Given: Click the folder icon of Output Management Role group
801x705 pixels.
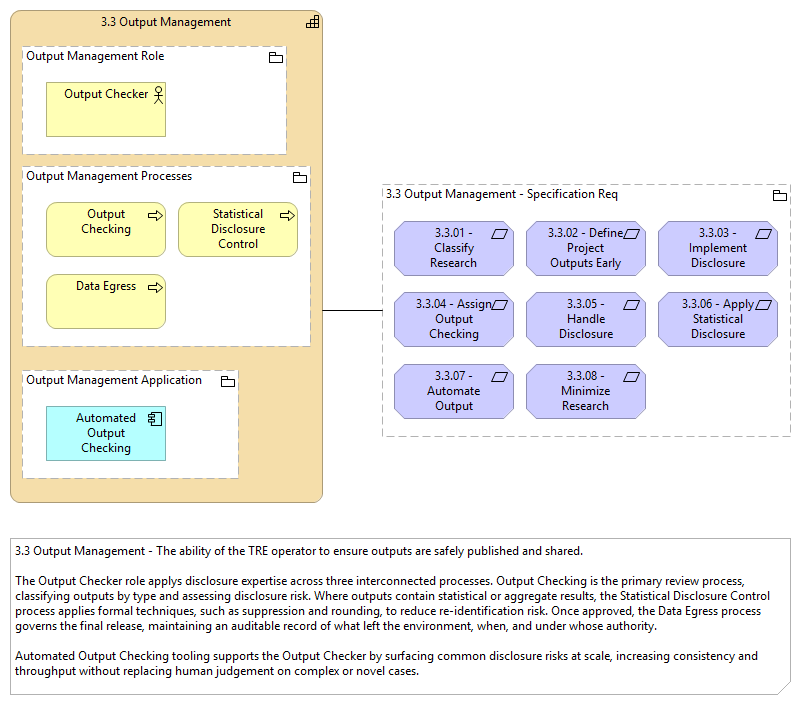Looking at the screenshot, I should (x=276, y=58).
